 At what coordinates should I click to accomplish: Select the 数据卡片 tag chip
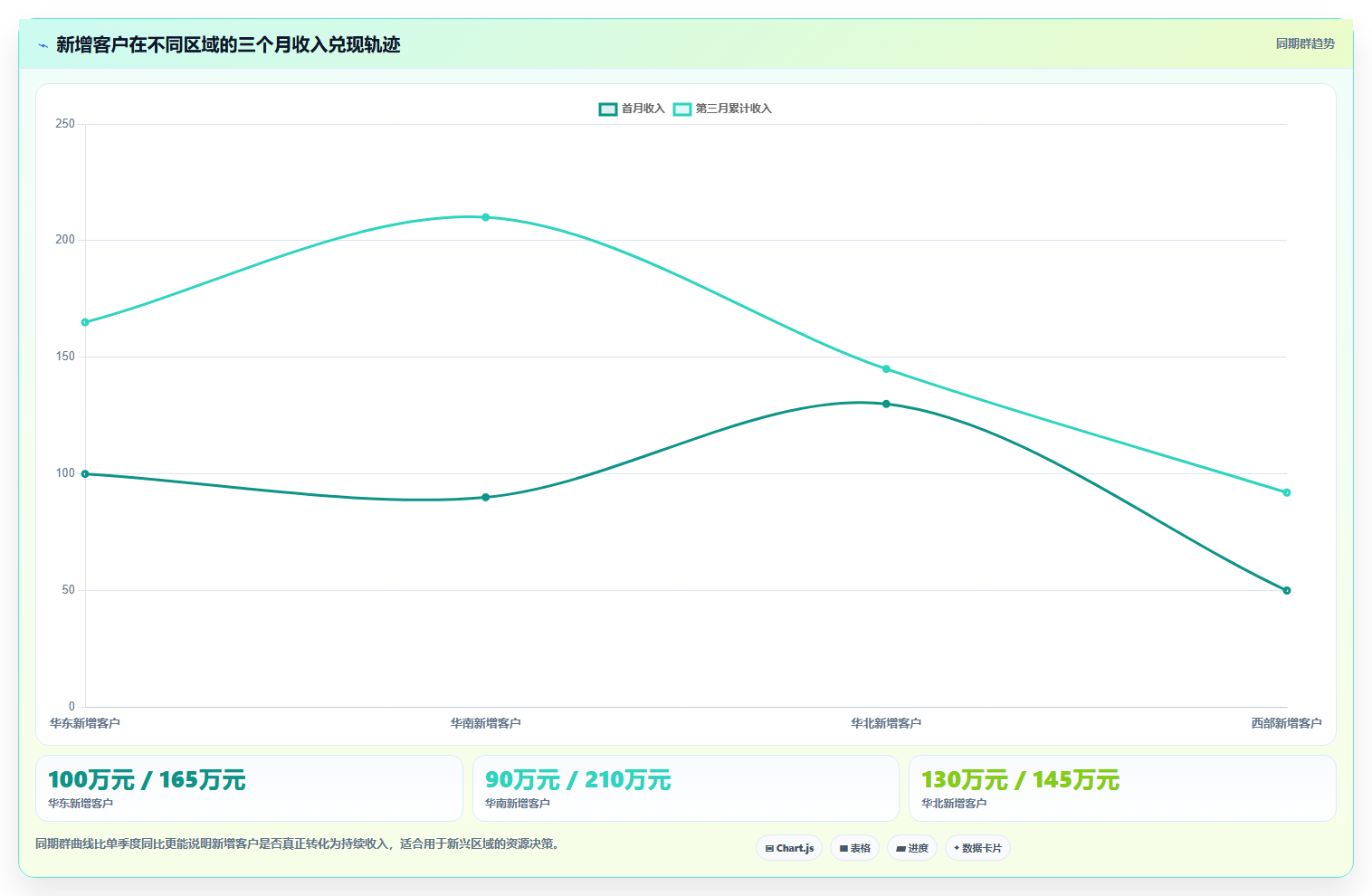pyautogui.click(x=977, y=848)
